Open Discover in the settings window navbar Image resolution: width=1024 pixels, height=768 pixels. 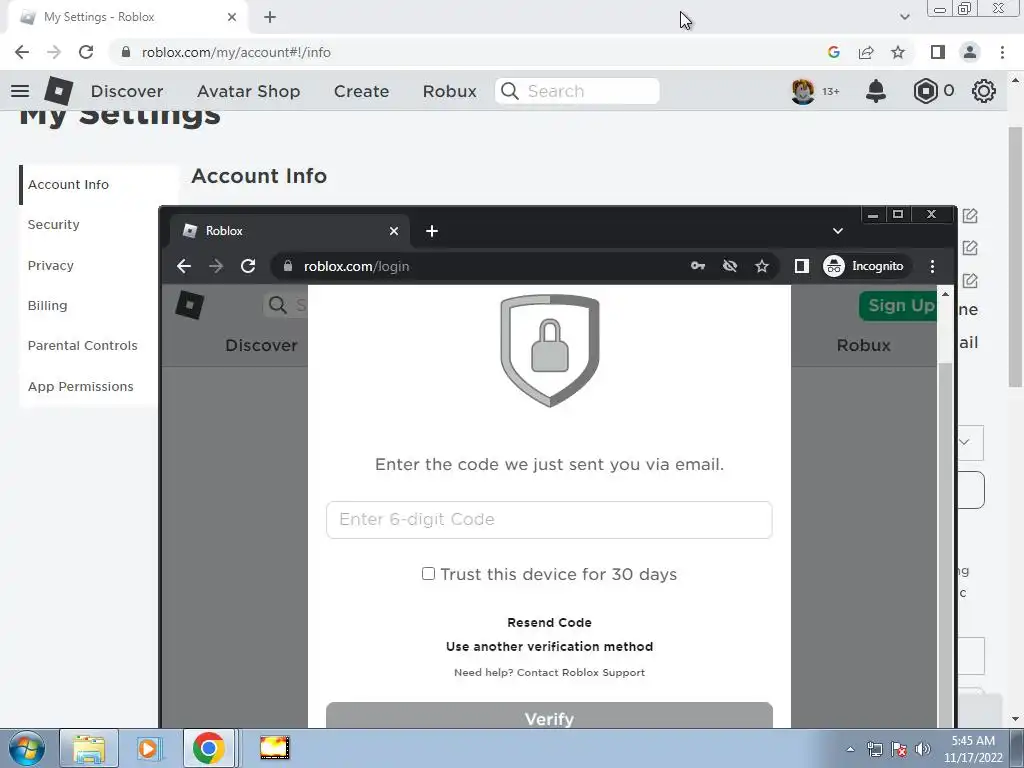[127, 91]
